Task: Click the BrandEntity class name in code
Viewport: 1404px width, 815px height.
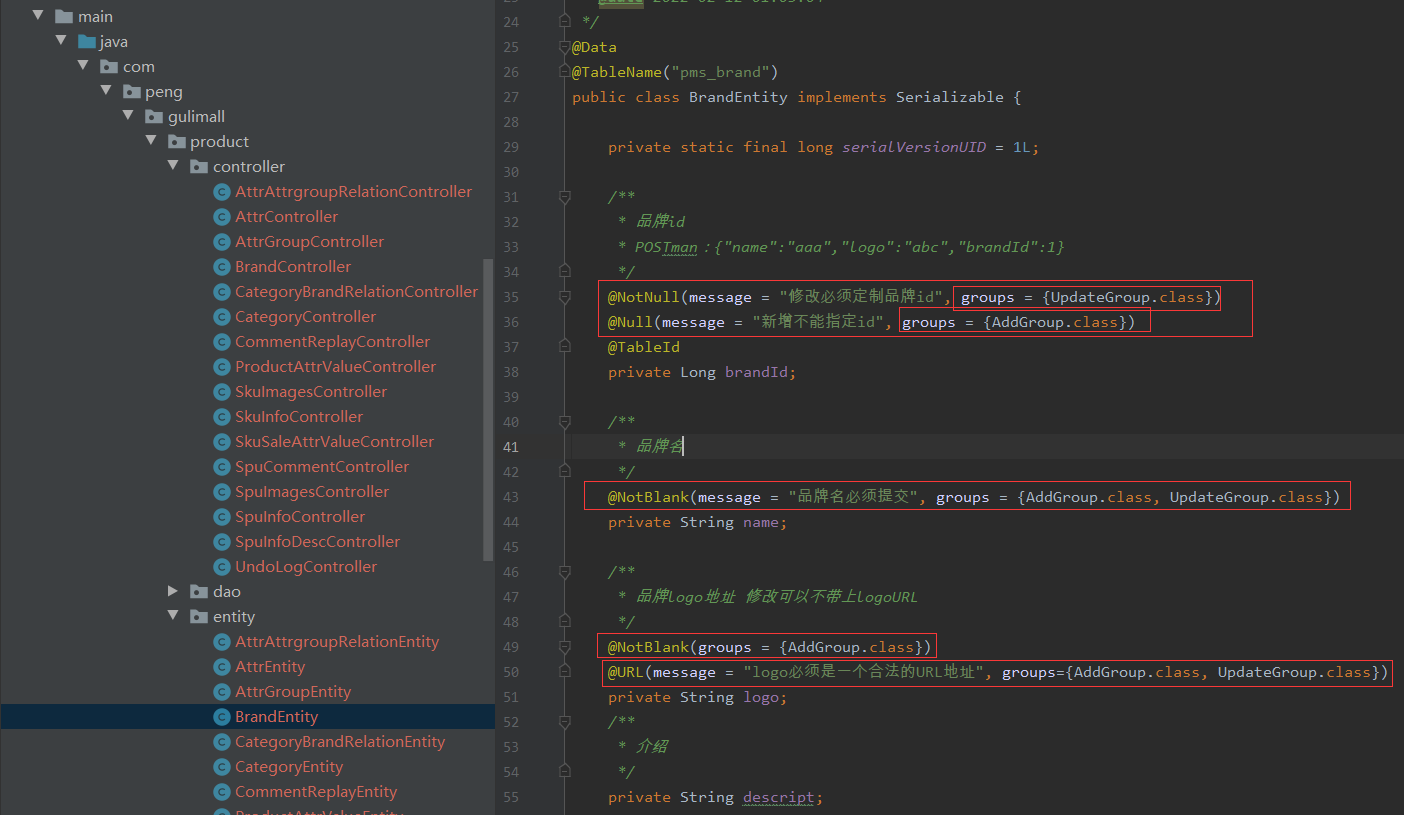Action: tap(738, 97)
